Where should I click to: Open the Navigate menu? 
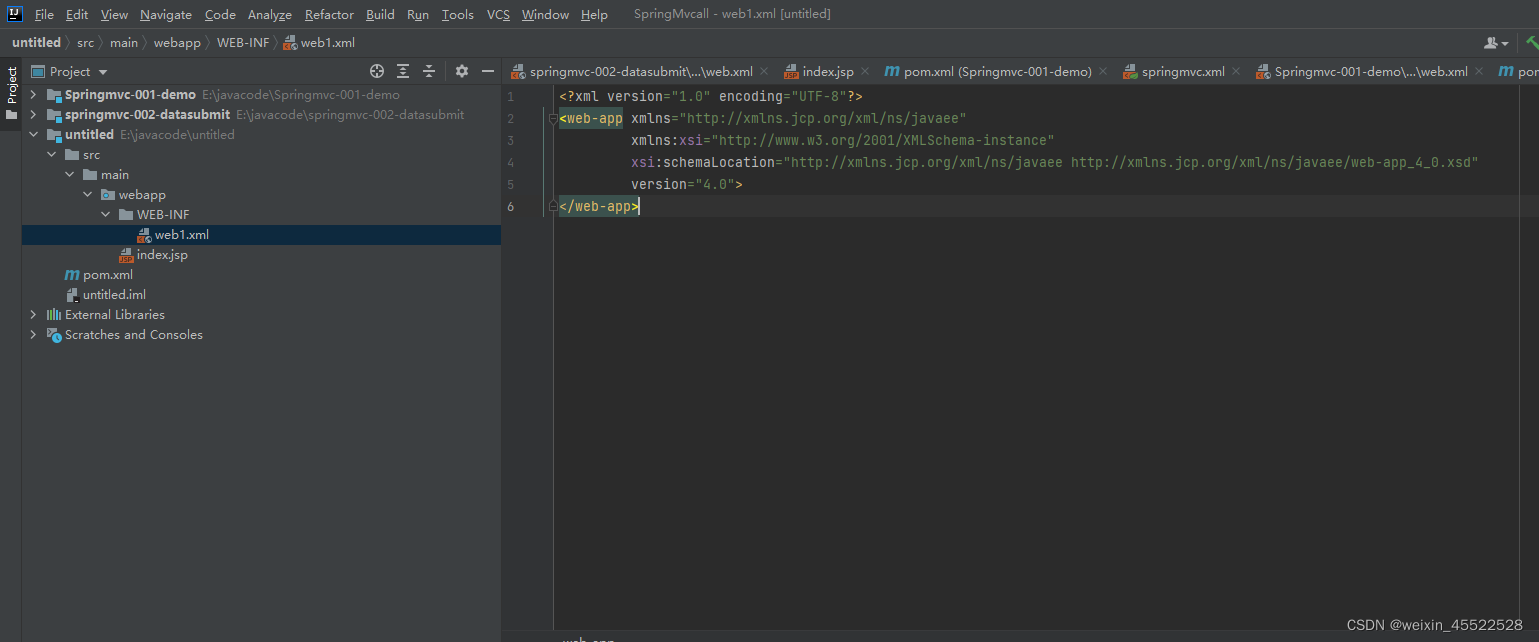(166, 14)
